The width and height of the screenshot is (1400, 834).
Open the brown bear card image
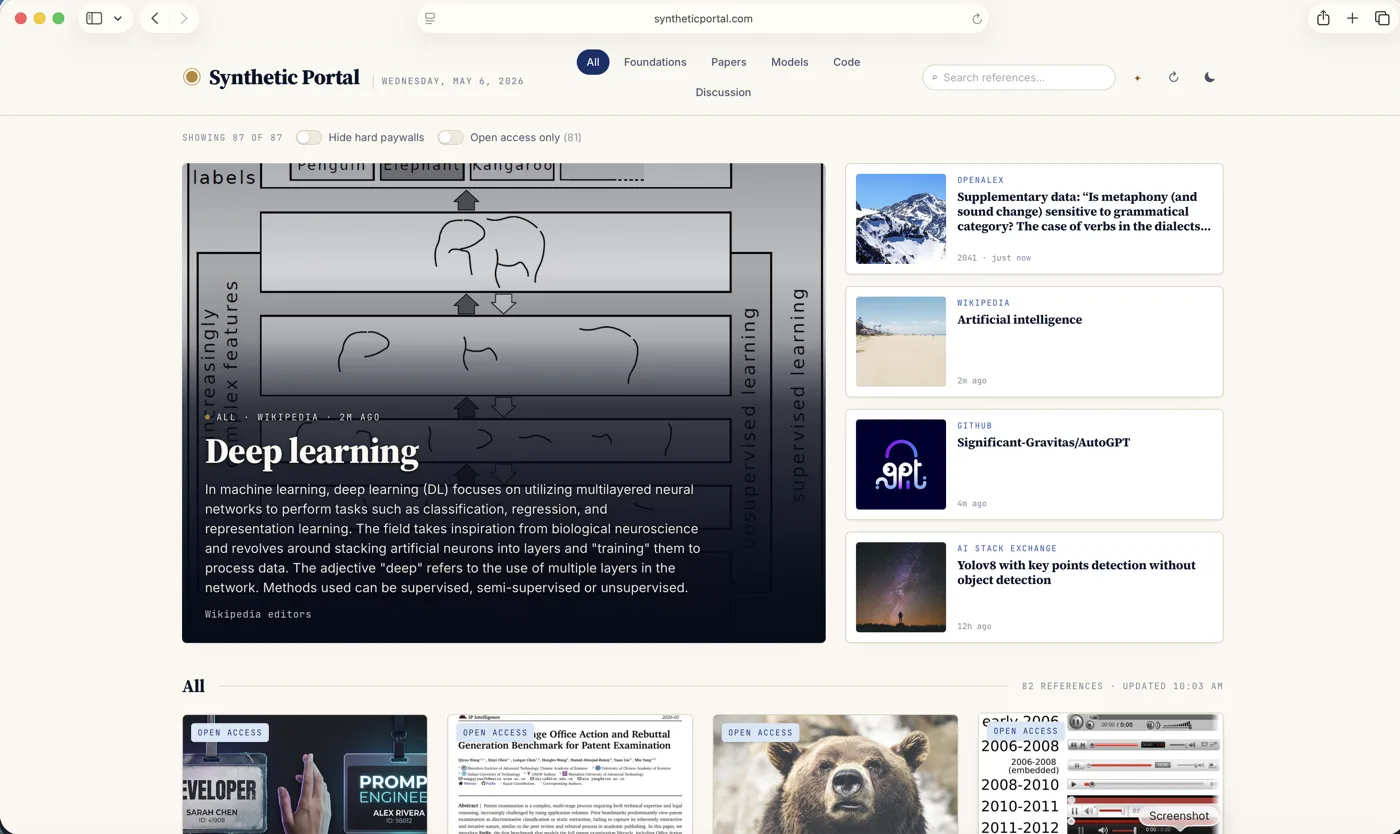coord(835,774)
